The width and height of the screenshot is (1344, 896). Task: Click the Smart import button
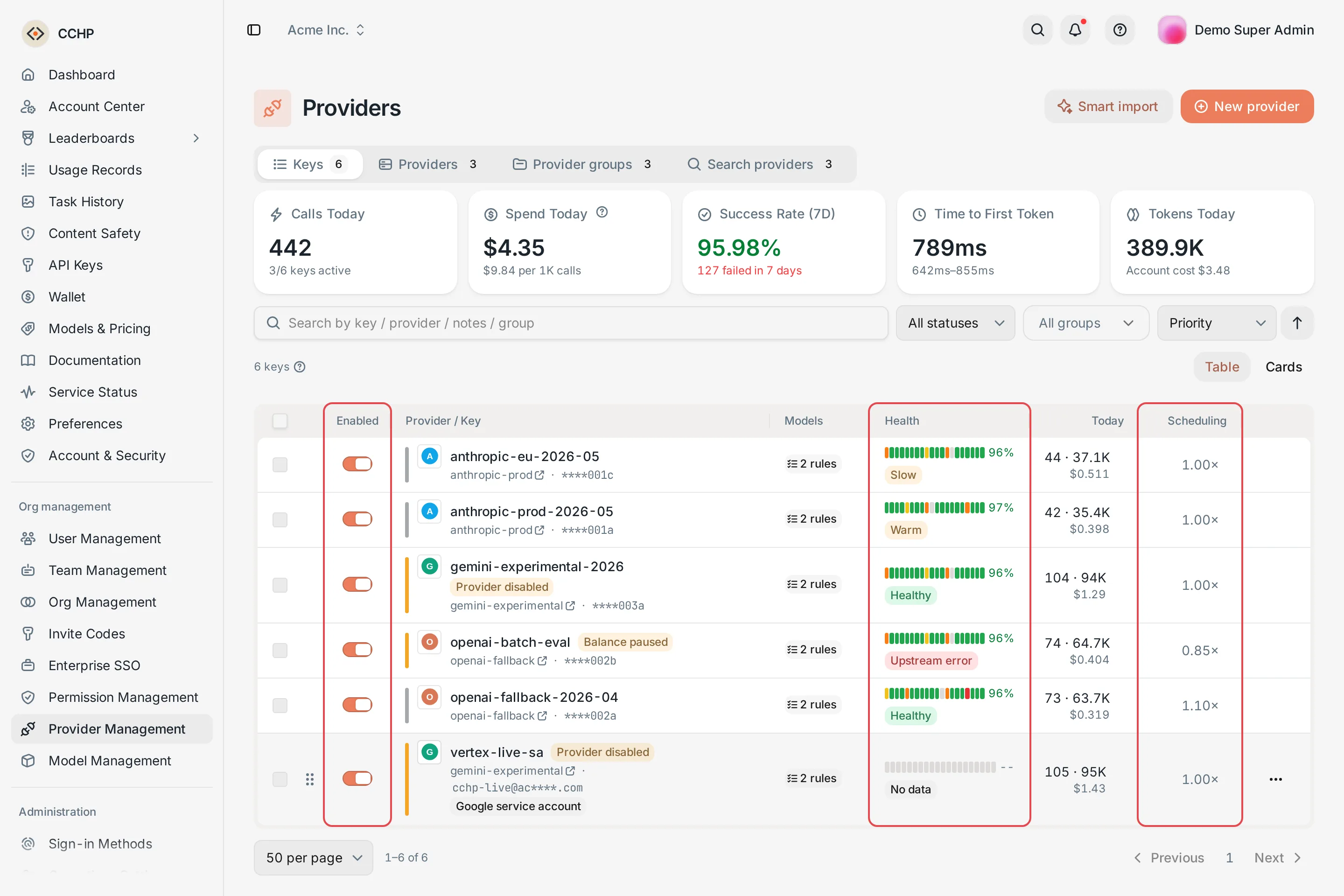tap(1108, 106)
